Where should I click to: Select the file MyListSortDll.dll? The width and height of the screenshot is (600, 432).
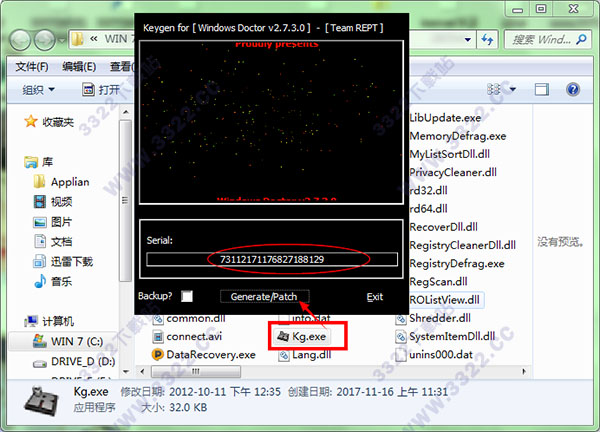pyautogui.click(x=450, y=154)
